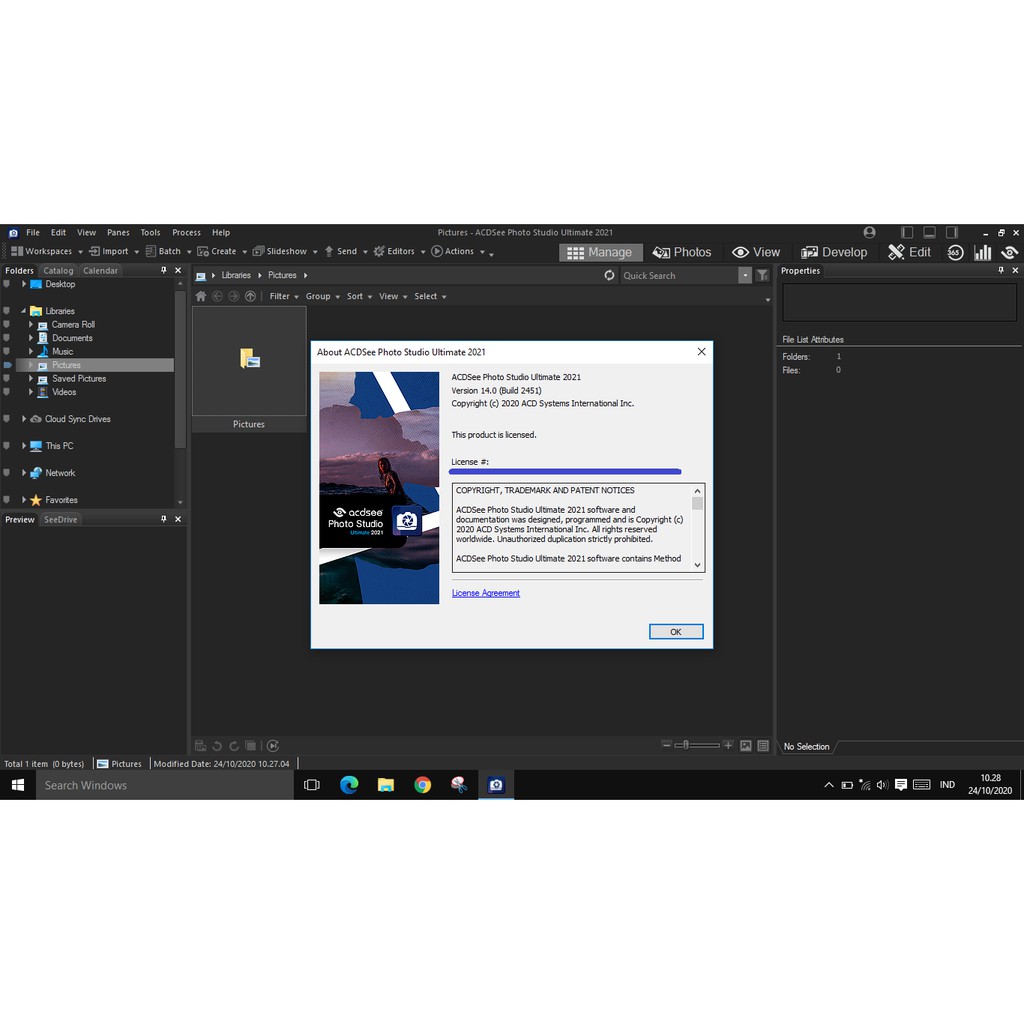Screen dimensions: 1024x1024
Task: Toggle the left pane layout button
Action: 907,232
